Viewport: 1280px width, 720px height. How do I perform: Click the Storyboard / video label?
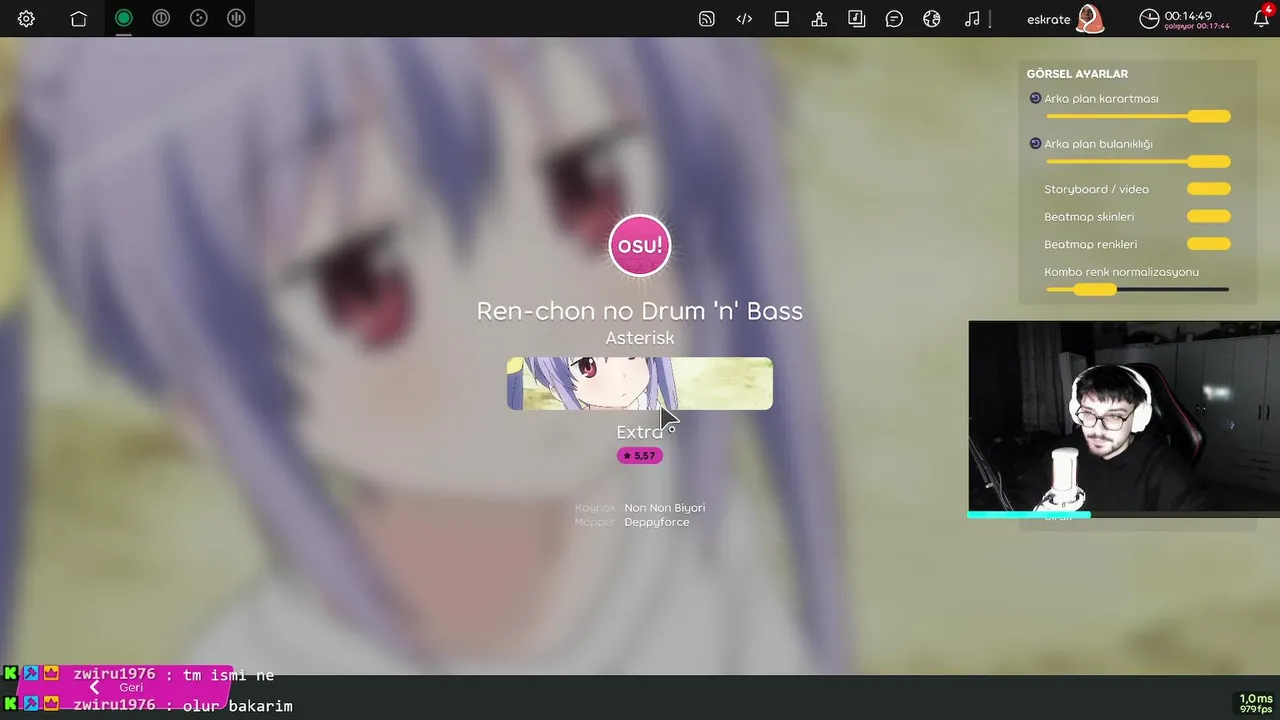(x=1096, y=189)
